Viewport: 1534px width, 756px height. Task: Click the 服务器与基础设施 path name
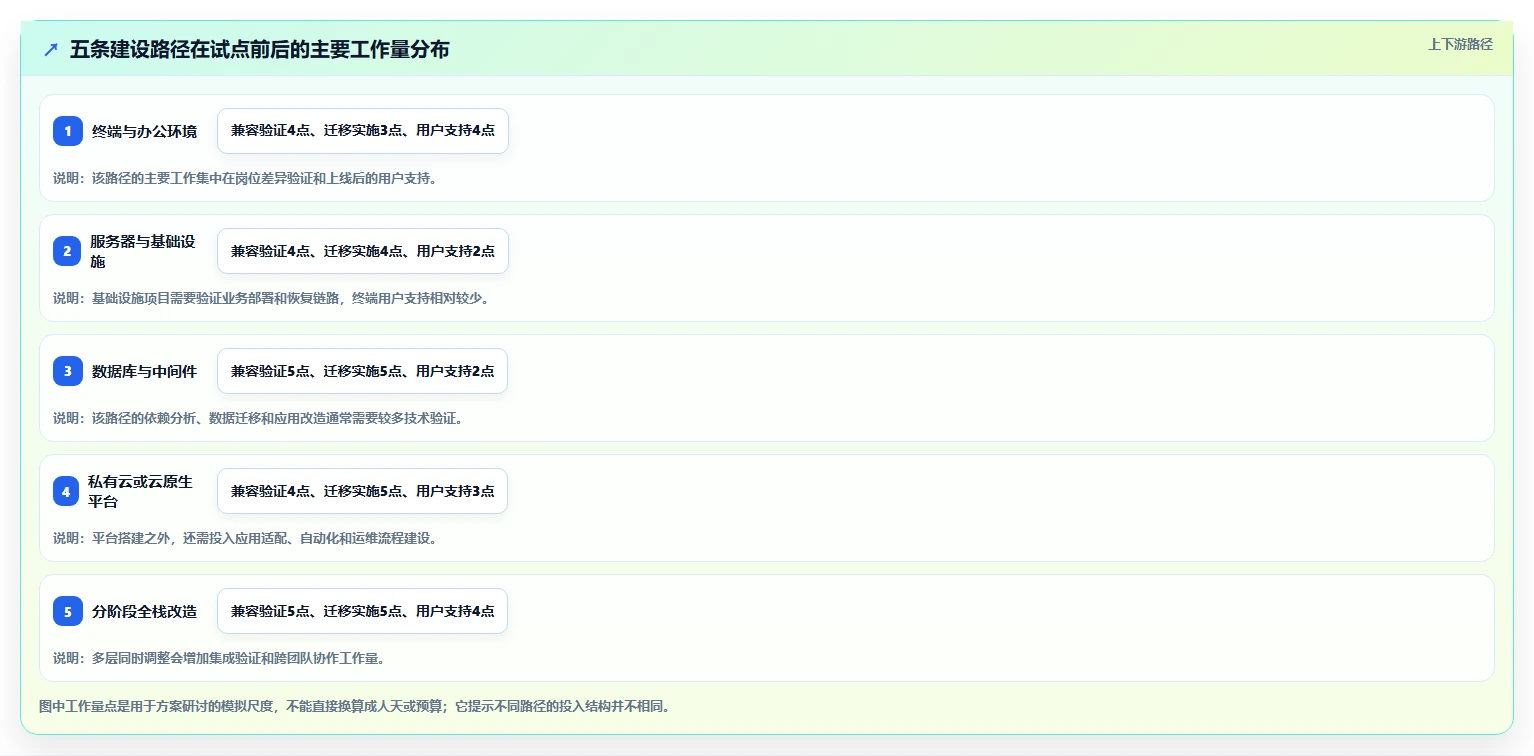pos(143,251)
